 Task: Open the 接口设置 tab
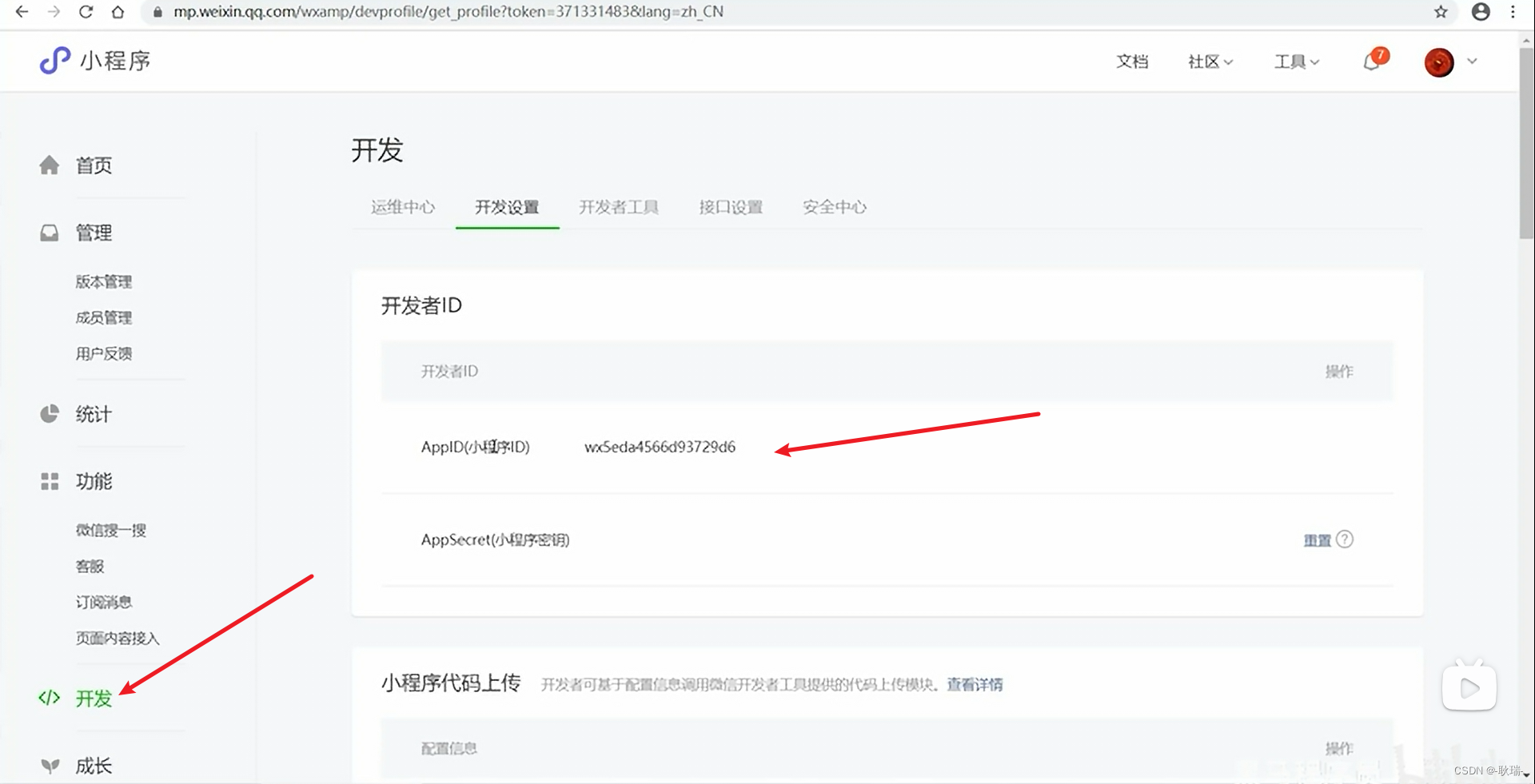[x=731, y=207]
